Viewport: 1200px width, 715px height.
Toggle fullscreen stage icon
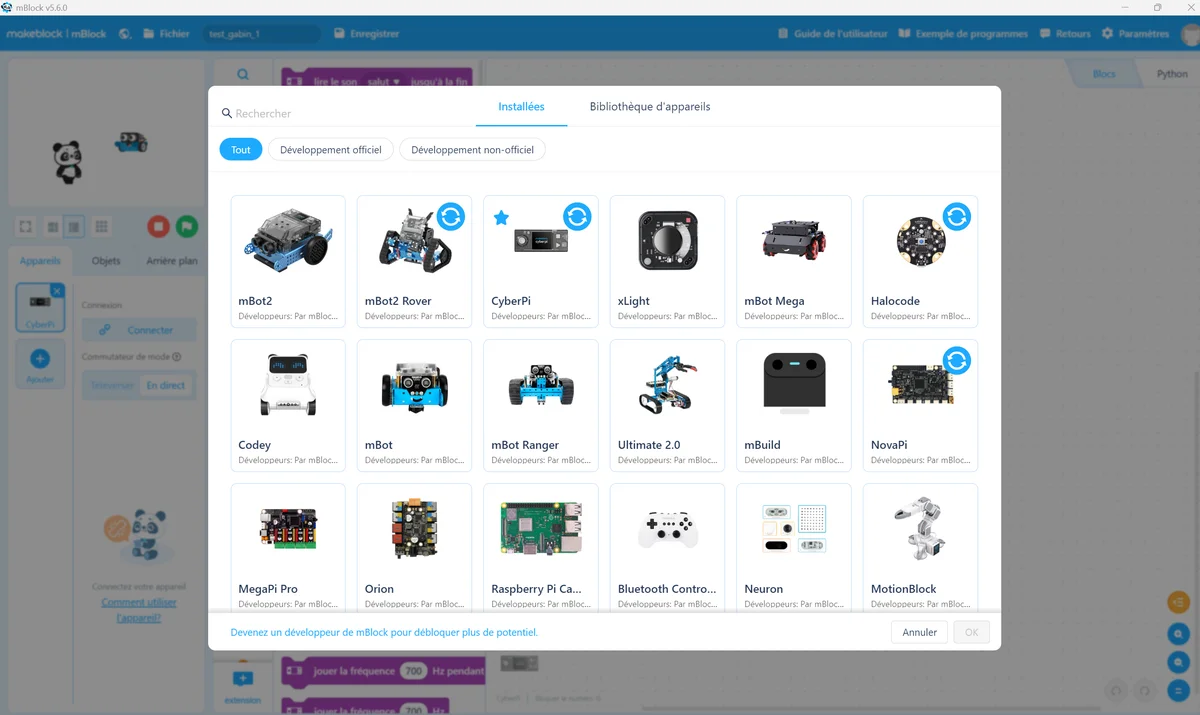(x=26, y=227)
